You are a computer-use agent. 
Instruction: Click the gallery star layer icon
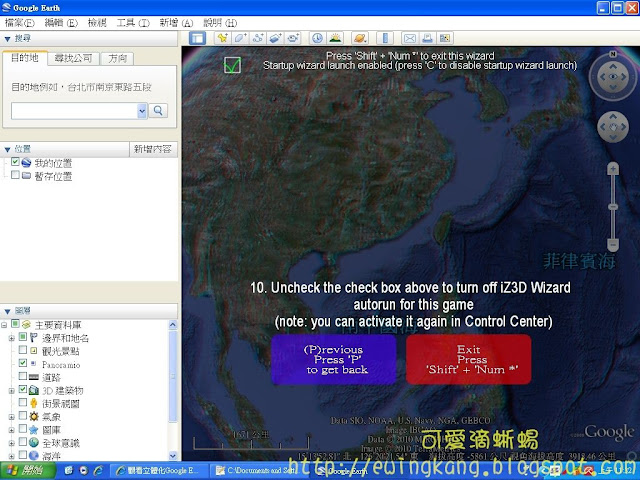pos(33,429)
